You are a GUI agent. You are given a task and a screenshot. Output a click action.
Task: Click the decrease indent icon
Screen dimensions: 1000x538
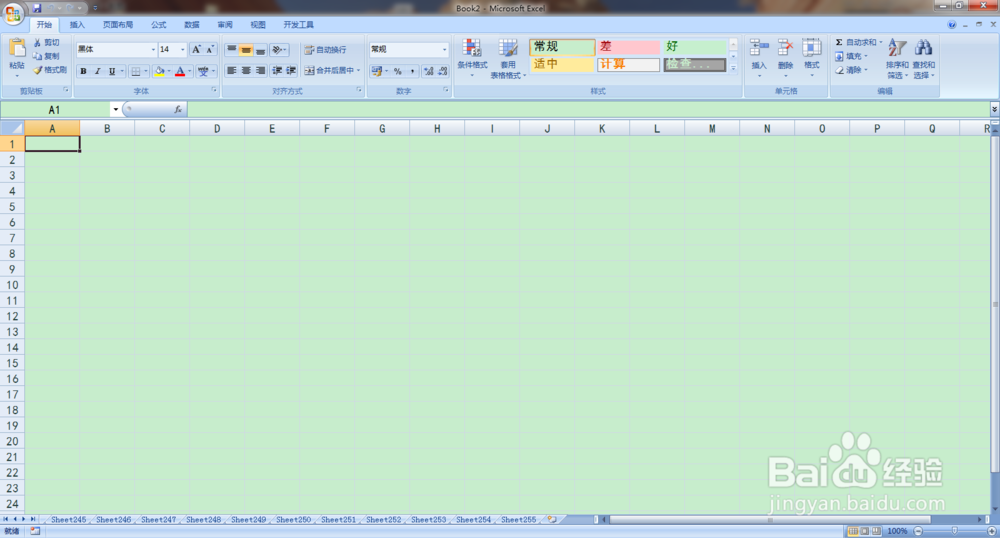(x=277, y=70)
